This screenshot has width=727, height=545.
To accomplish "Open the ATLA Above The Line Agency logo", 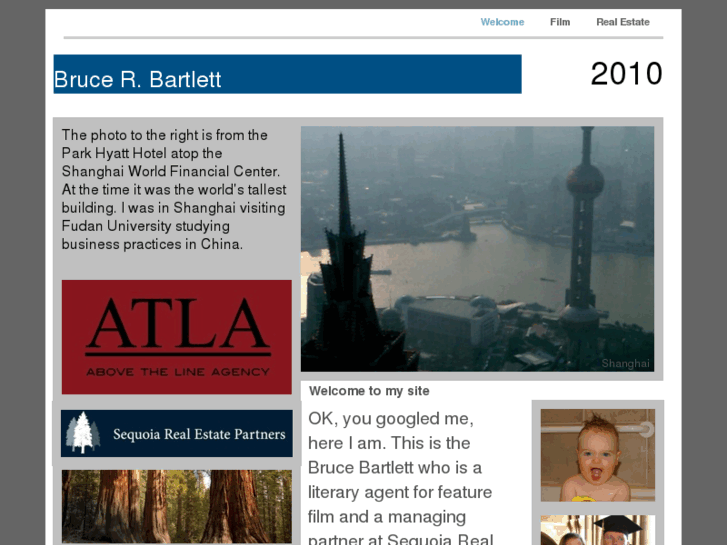I will pos(177,337).
